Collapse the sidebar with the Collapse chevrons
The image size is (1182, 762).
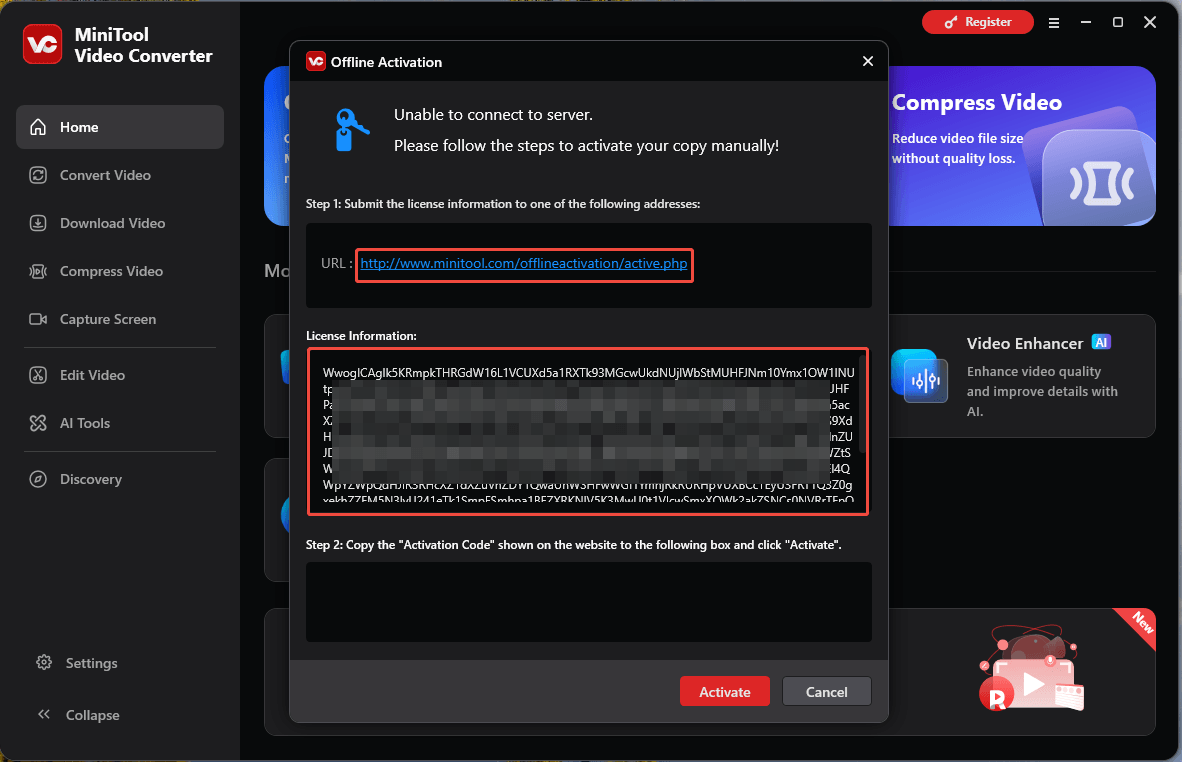[44, 715]
